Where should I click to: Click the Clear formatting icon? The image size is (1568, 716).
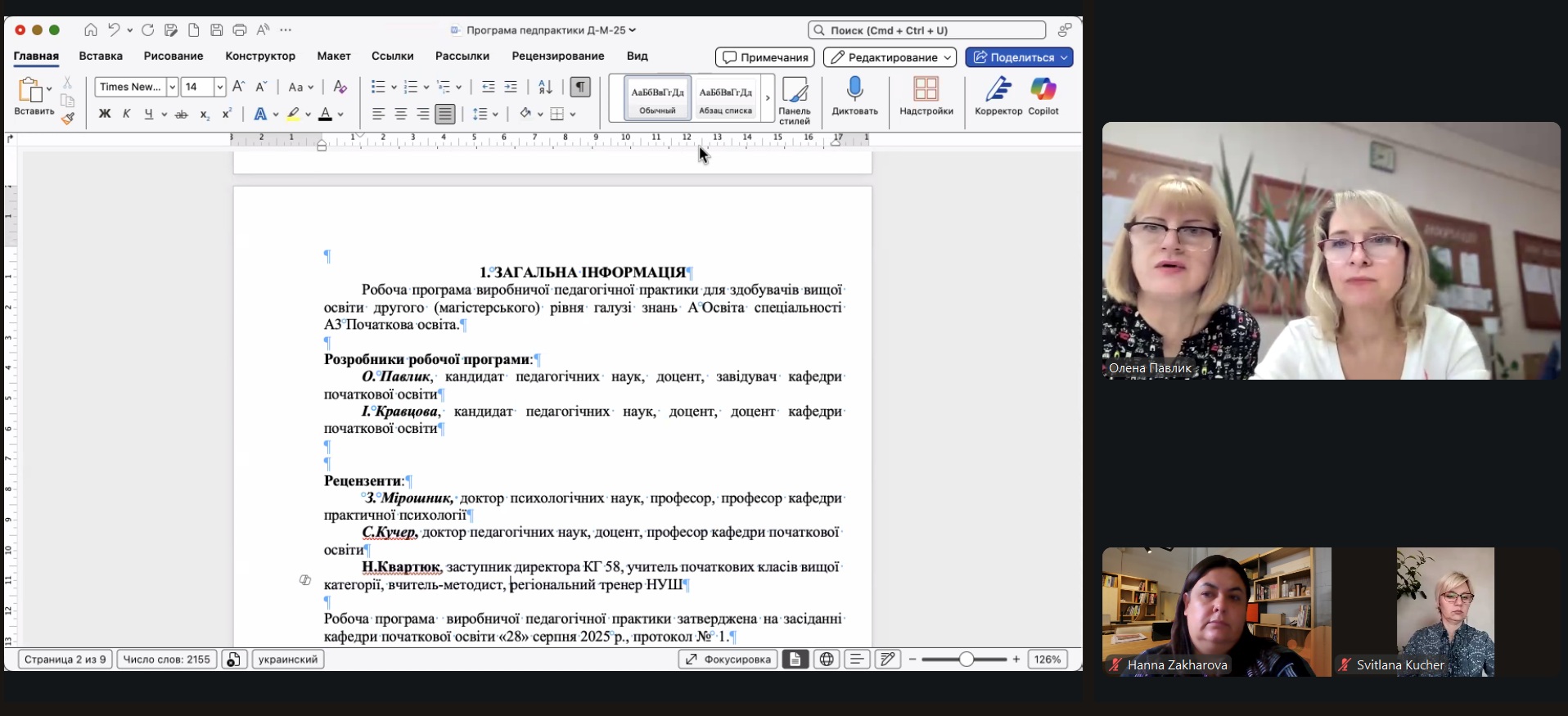[x=340, y=87]
